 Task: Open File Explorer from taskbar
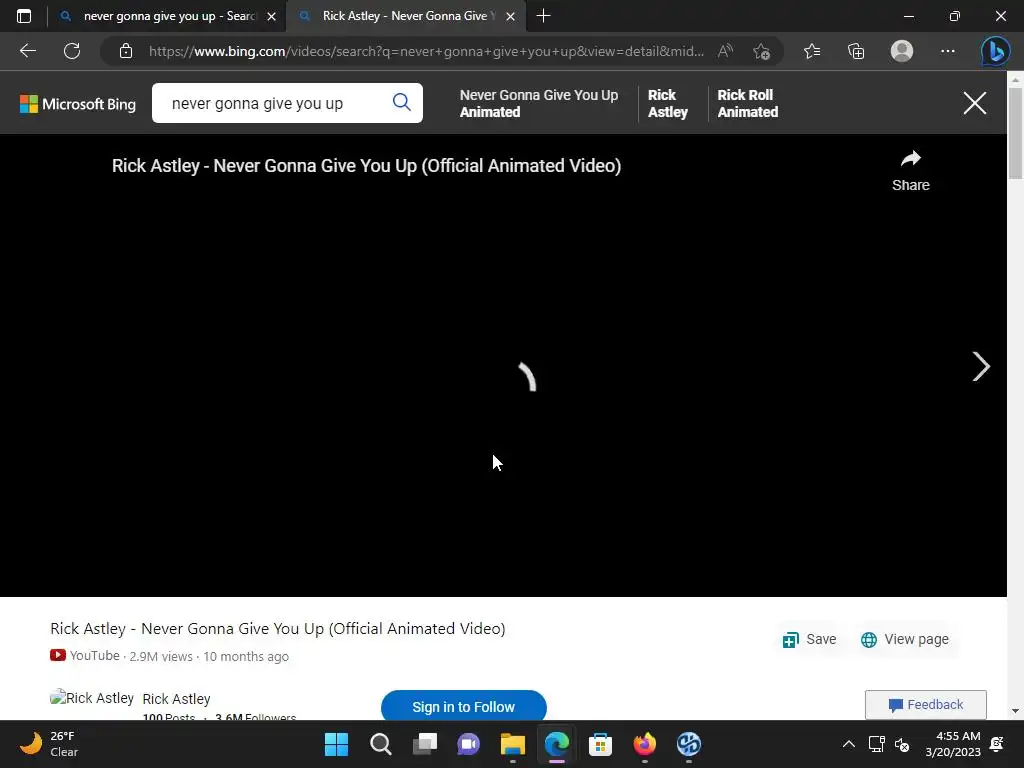(513, 744)
